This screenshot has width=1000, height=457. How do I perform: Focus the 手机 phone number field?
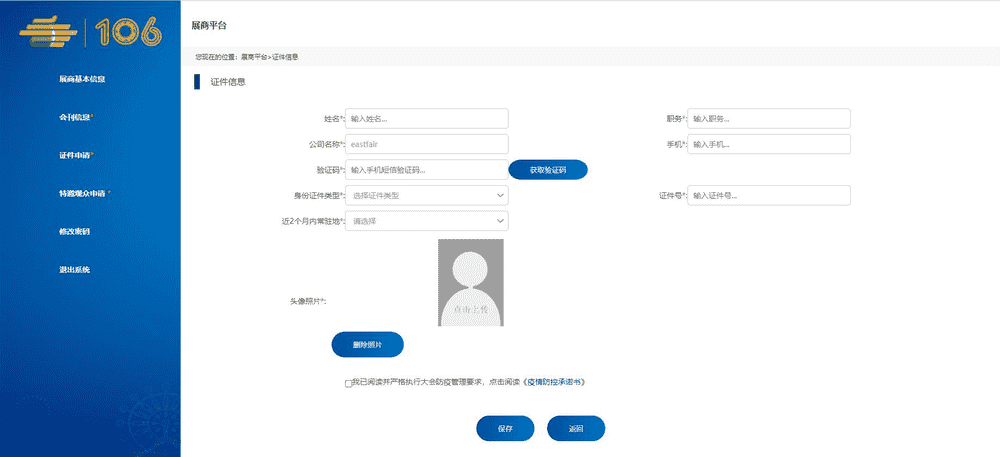click(768, 144)
